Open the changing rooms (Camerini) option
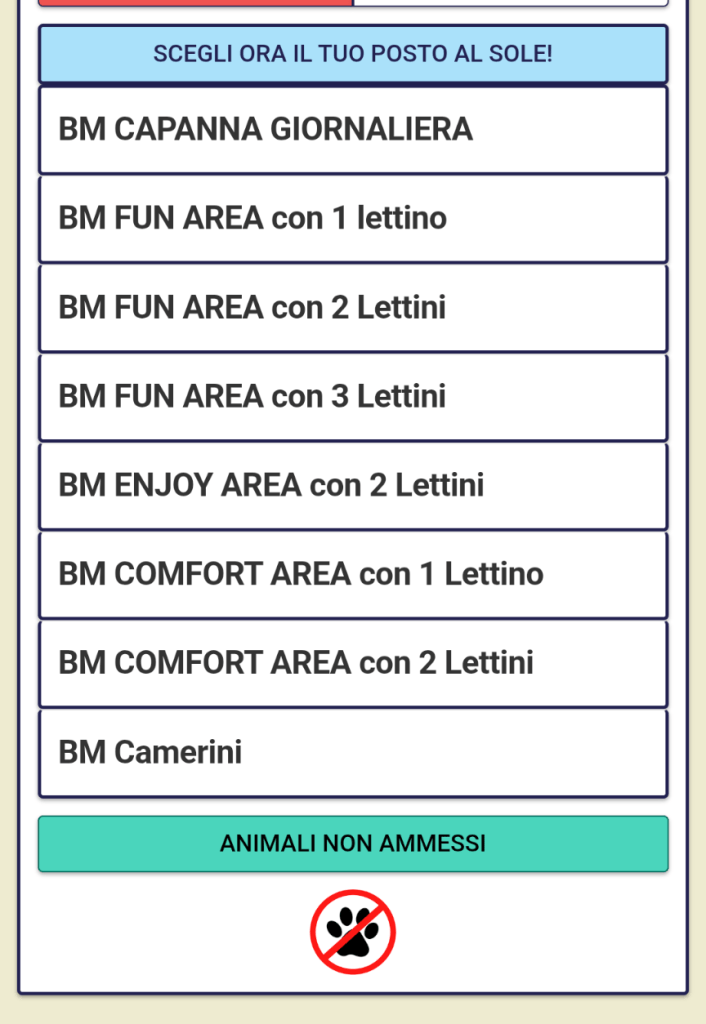The width and height of the screenshot is (706, 1024). pyautogui.click(x=352, y=753)
